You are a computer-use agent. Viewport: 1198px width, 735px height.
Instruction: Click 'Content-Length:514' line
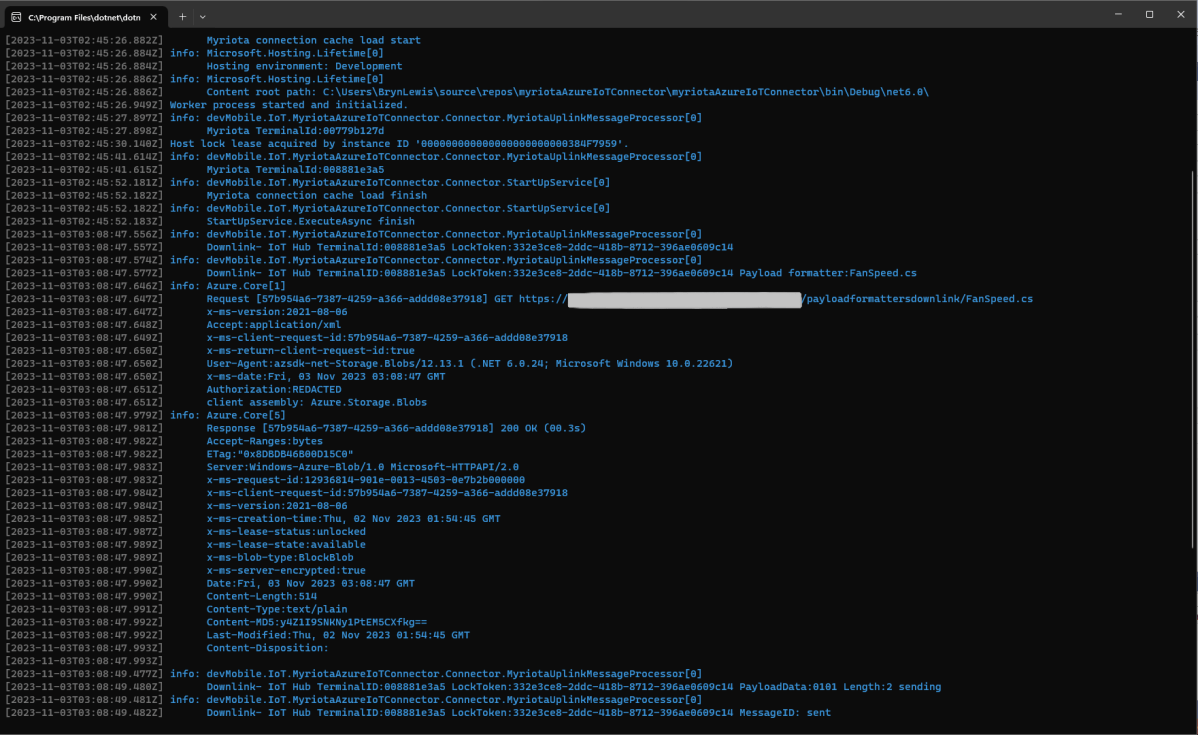(261, 597)
